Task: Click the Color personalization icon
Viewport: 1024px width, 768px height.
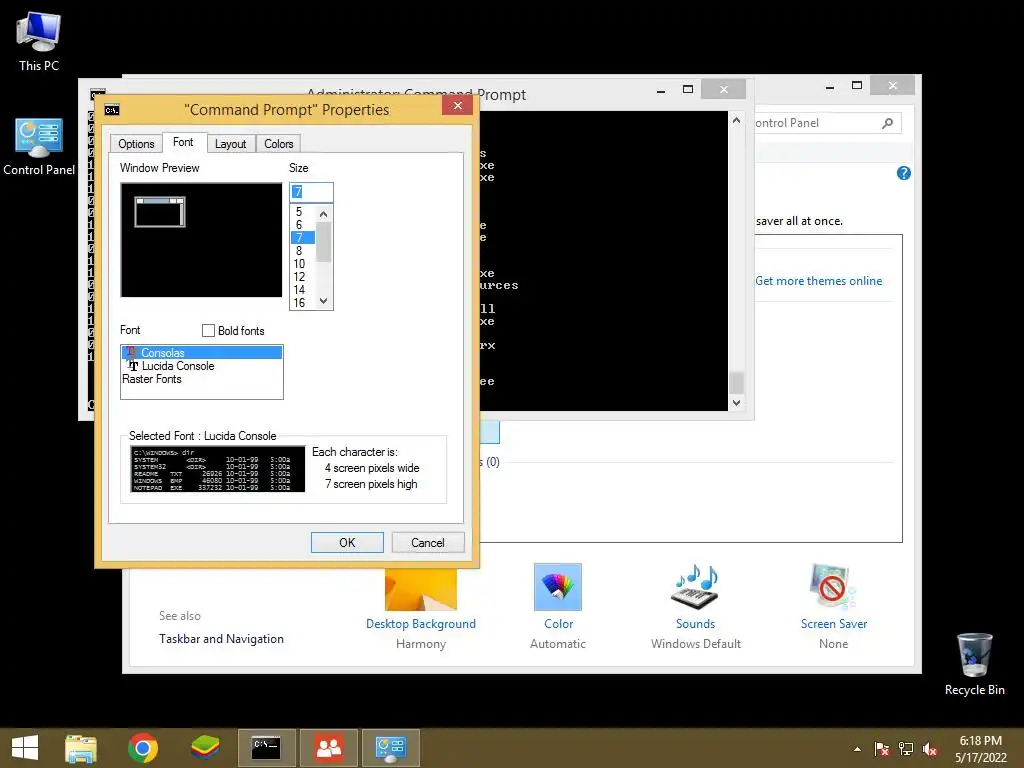Action: (x=558, y=587)
